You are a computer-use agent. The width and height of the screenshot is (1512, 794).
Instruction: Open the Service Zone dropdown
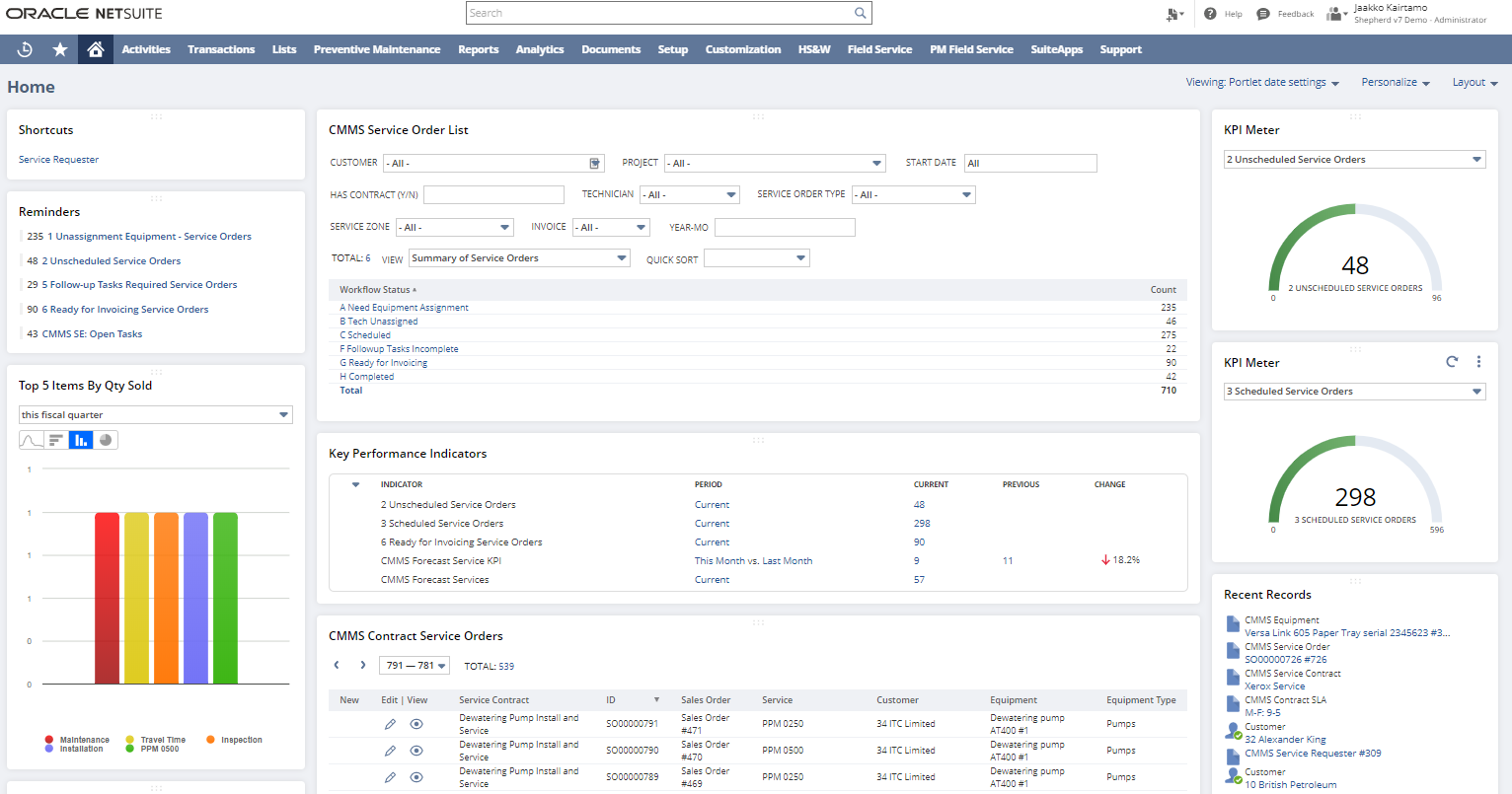click(x=454, y=228)
